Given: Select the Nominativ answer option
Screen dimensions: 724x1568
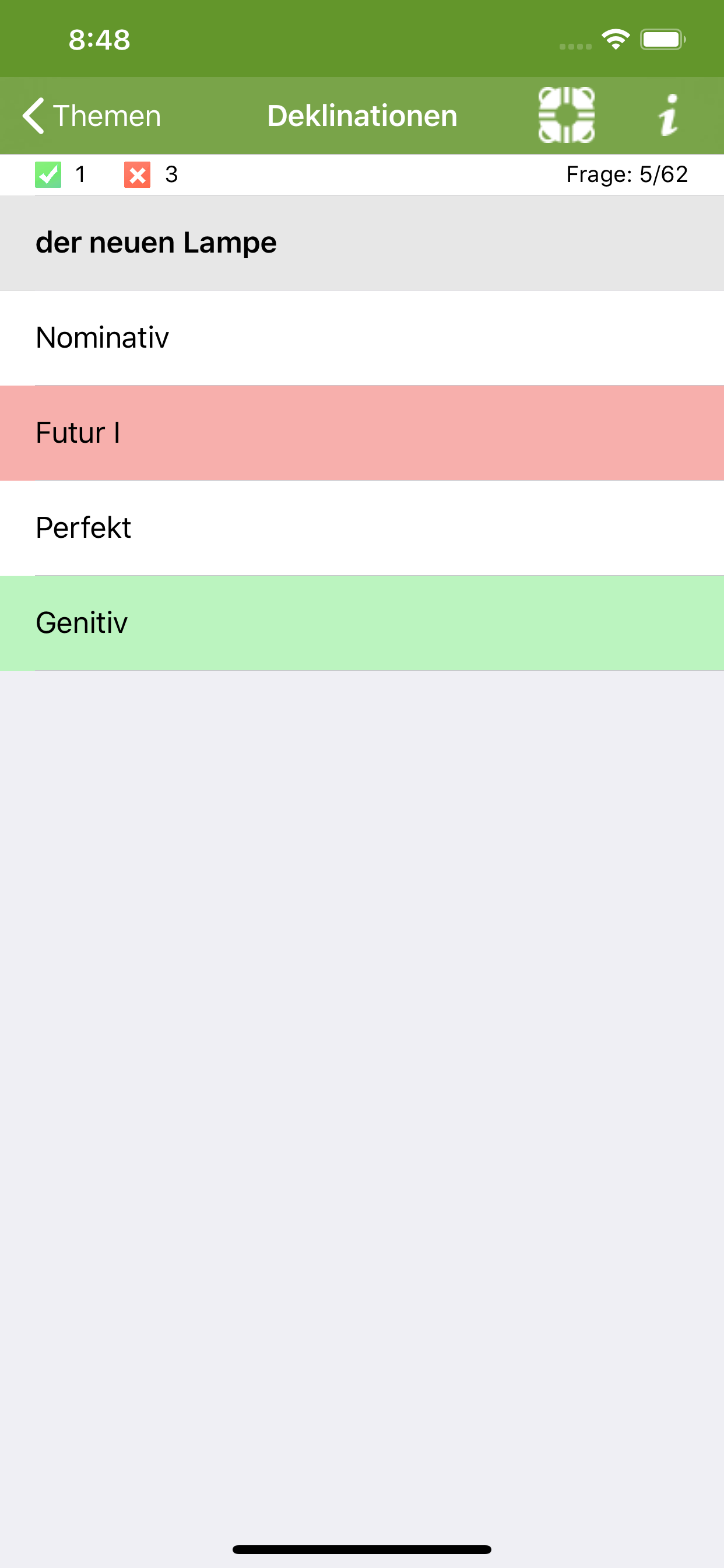Looking at the screenshot, I should click(362, 338).
